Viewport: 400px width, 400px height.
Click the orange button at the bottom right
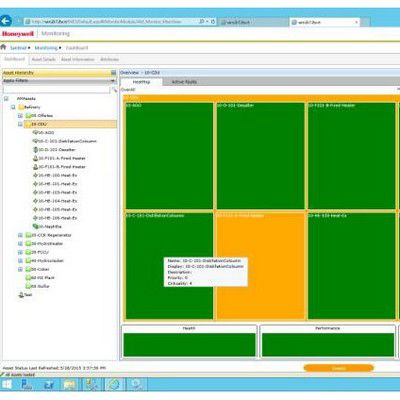[339, 368]
